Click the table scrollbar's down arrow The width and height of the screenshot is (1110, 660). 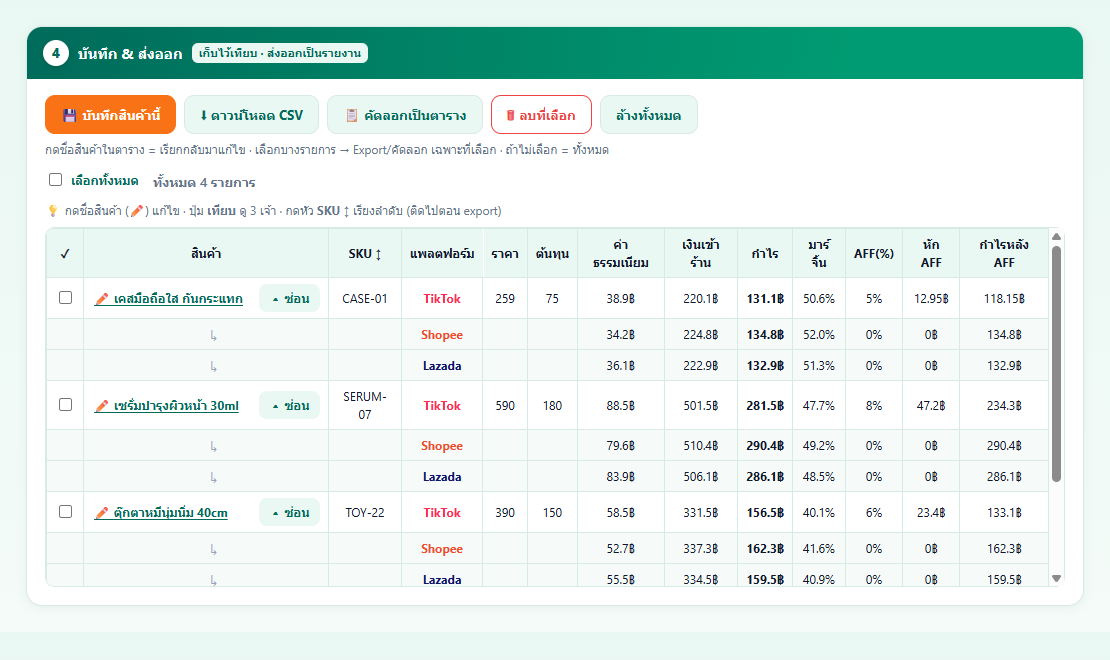point(1056,579)
